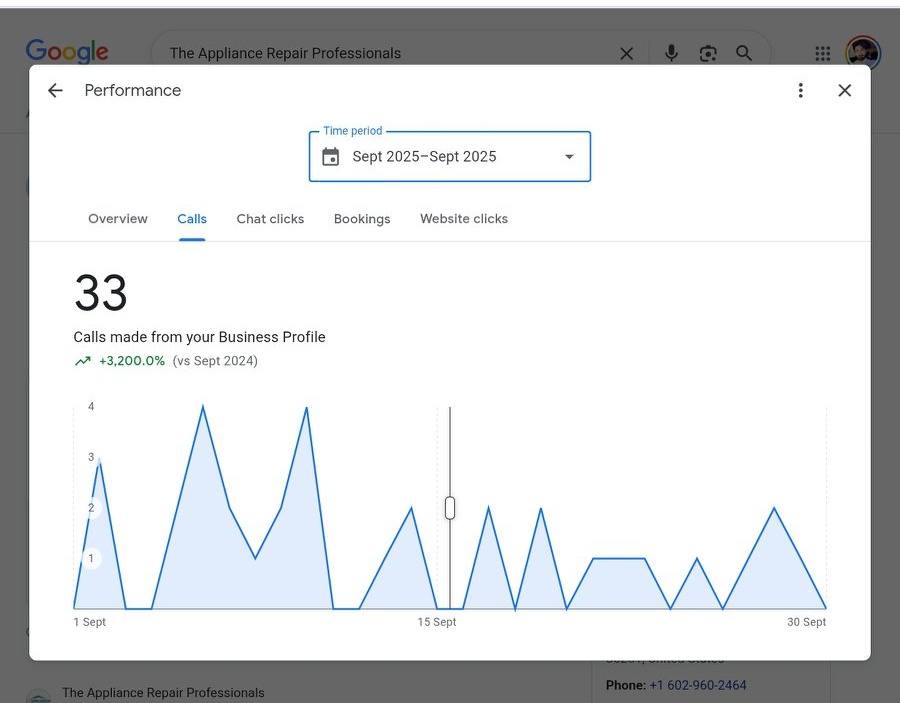Click the Google logo
Viewport: 900px width, 703px height.
[x=67, y=52]
